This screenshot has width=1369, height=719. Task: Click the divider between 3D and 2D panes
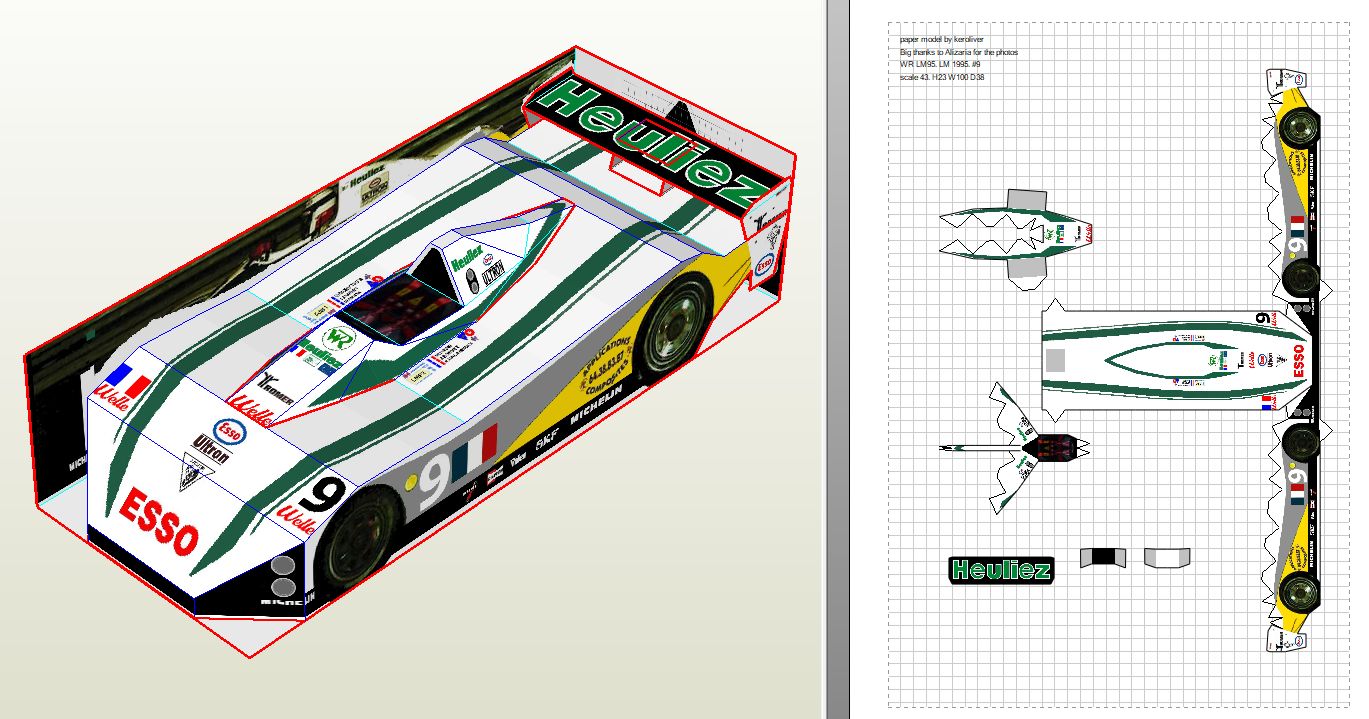tap(836, 359)
